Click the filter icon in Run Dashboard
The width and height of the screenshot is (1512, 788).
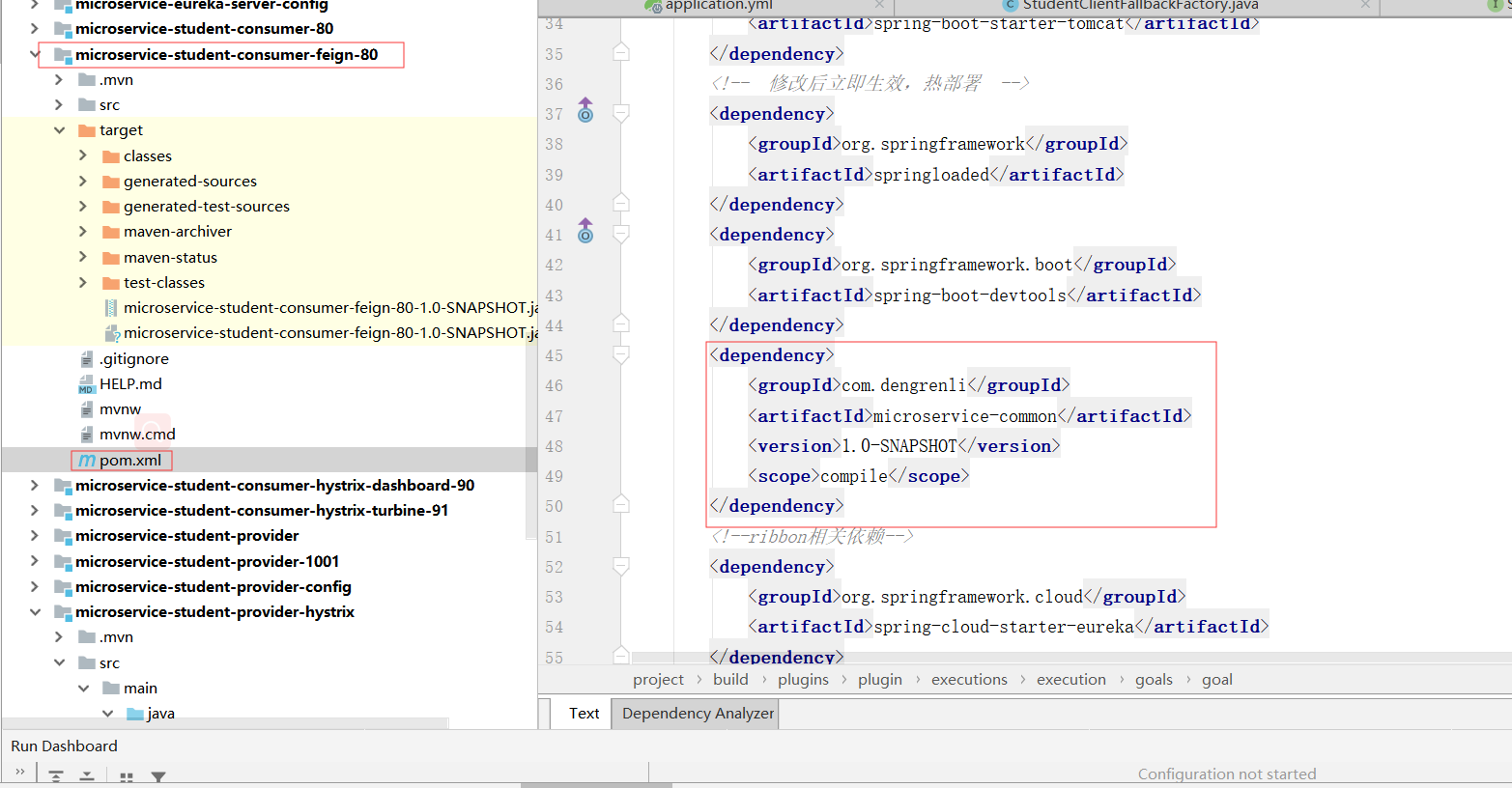[158, 776]
